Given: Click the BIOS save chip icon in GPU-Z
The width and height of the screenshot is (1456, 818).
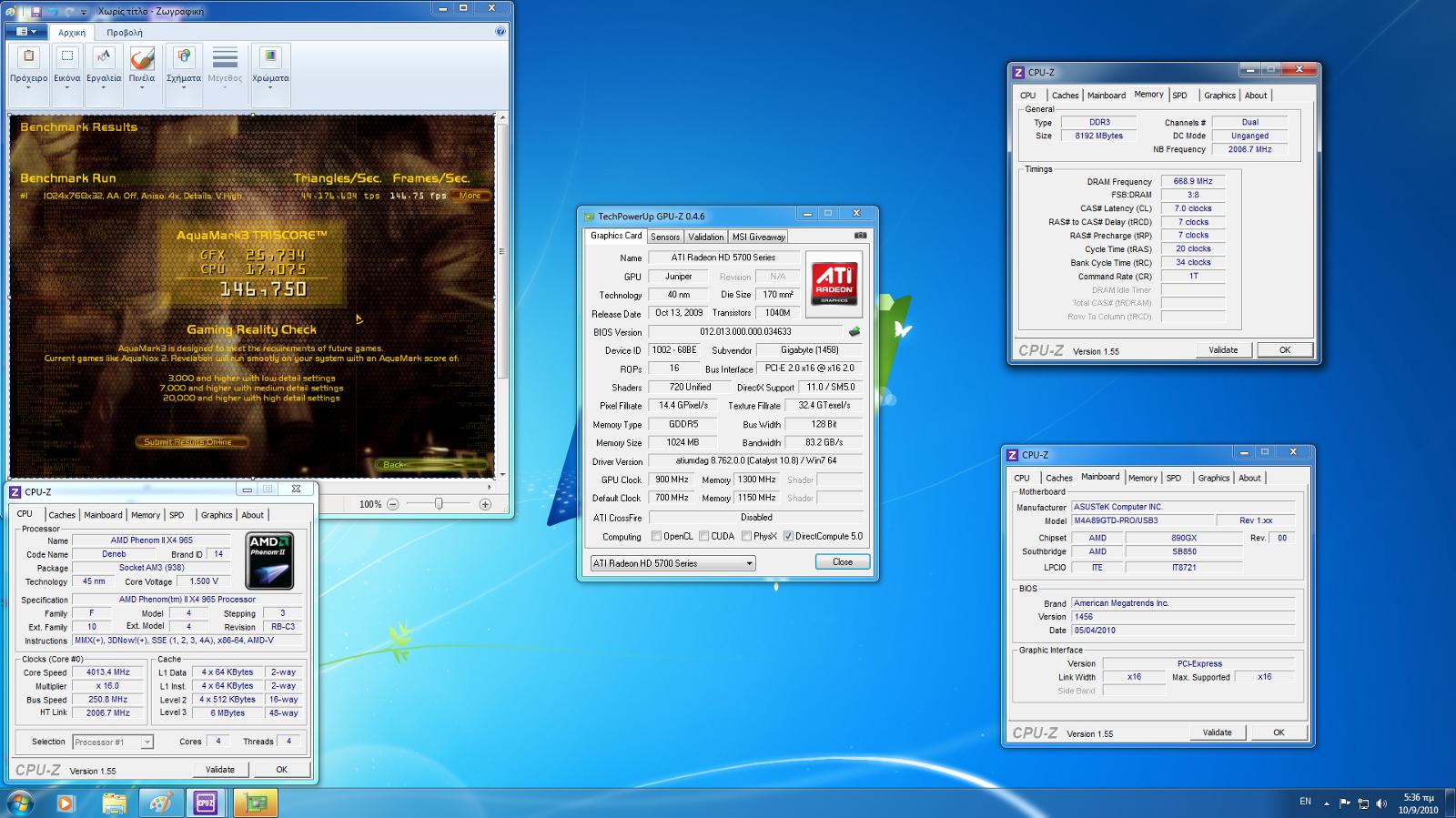Looking at the screenshot, I should pyautogui.click(x=854, y=332).
